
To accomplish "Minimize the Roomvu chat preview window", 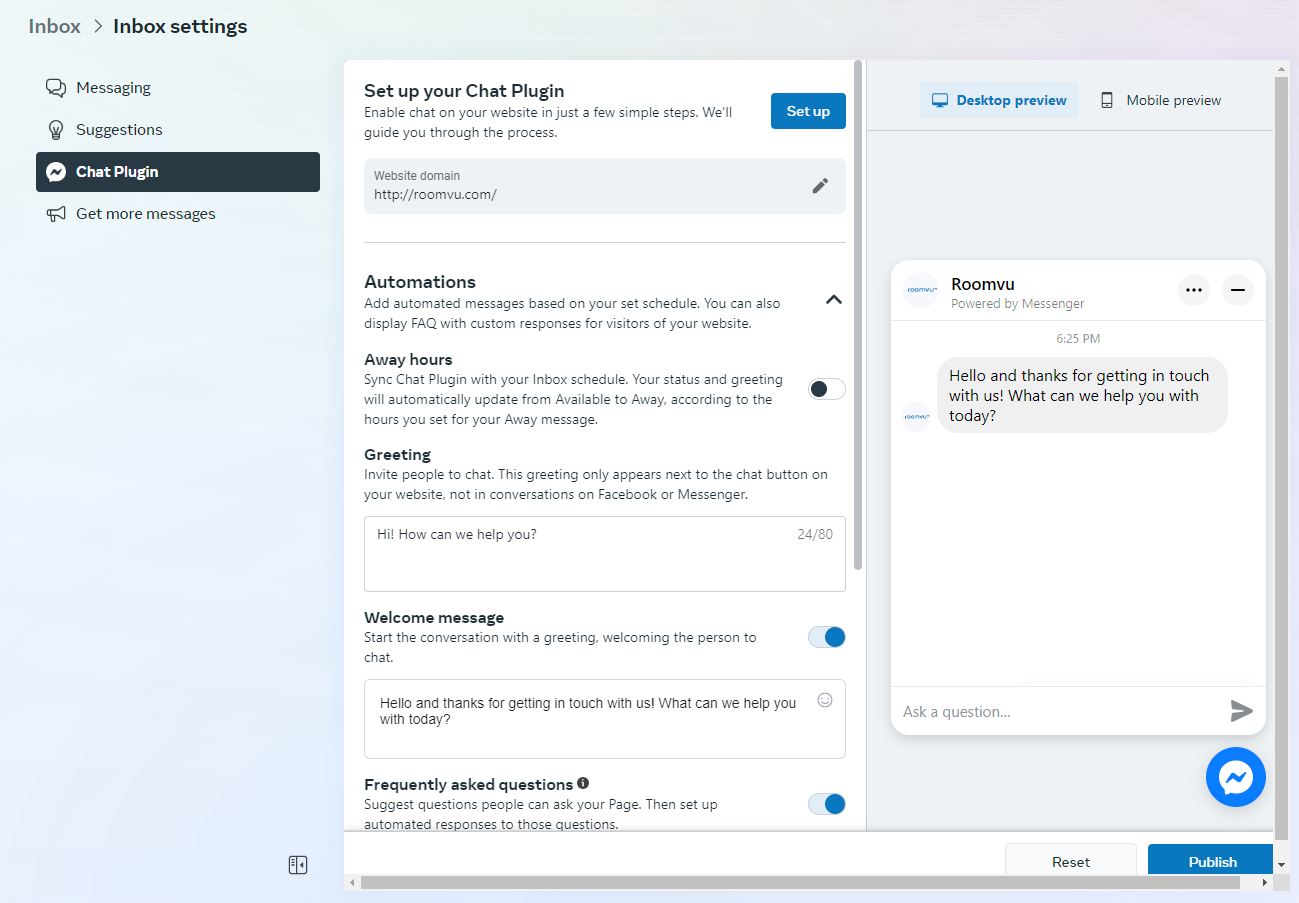I will pyautogui.click(x=1237, y=290).
